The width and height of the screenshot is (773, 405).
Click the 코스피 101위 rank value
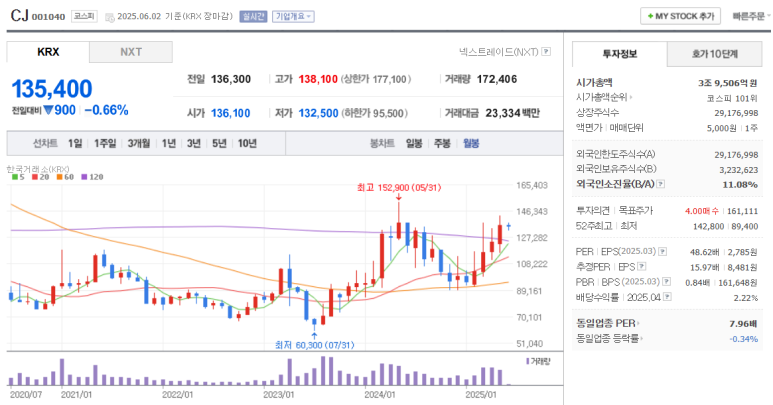pos(732,99)
